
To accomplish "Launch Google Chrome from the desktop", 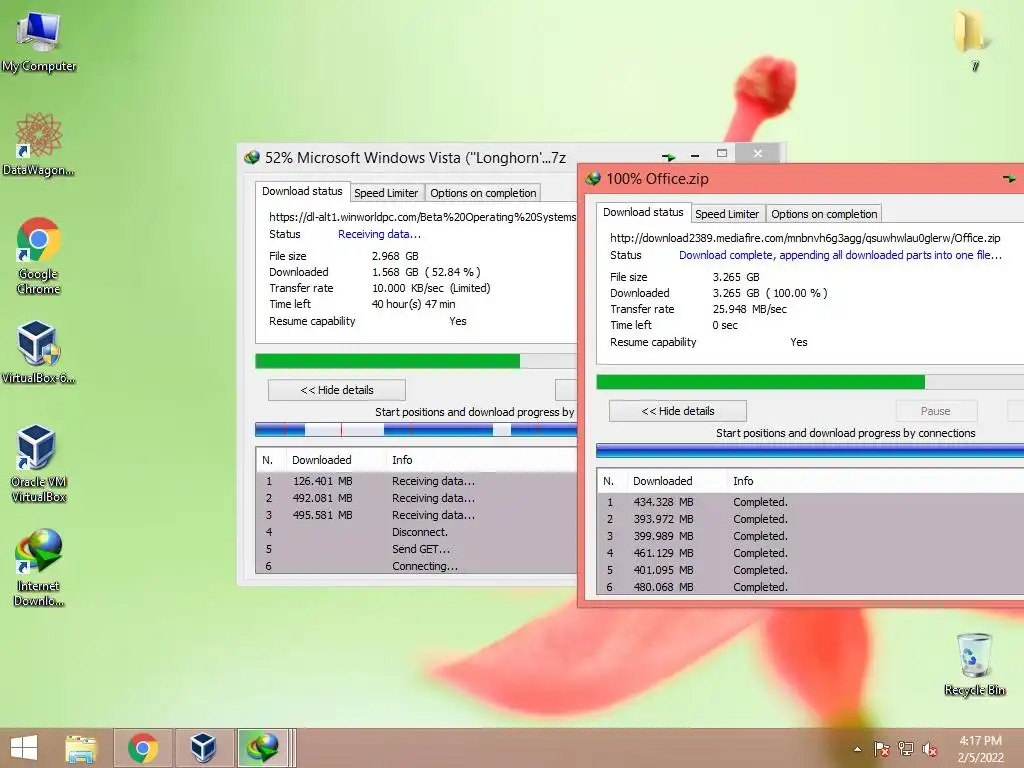I will pos(39,255).
